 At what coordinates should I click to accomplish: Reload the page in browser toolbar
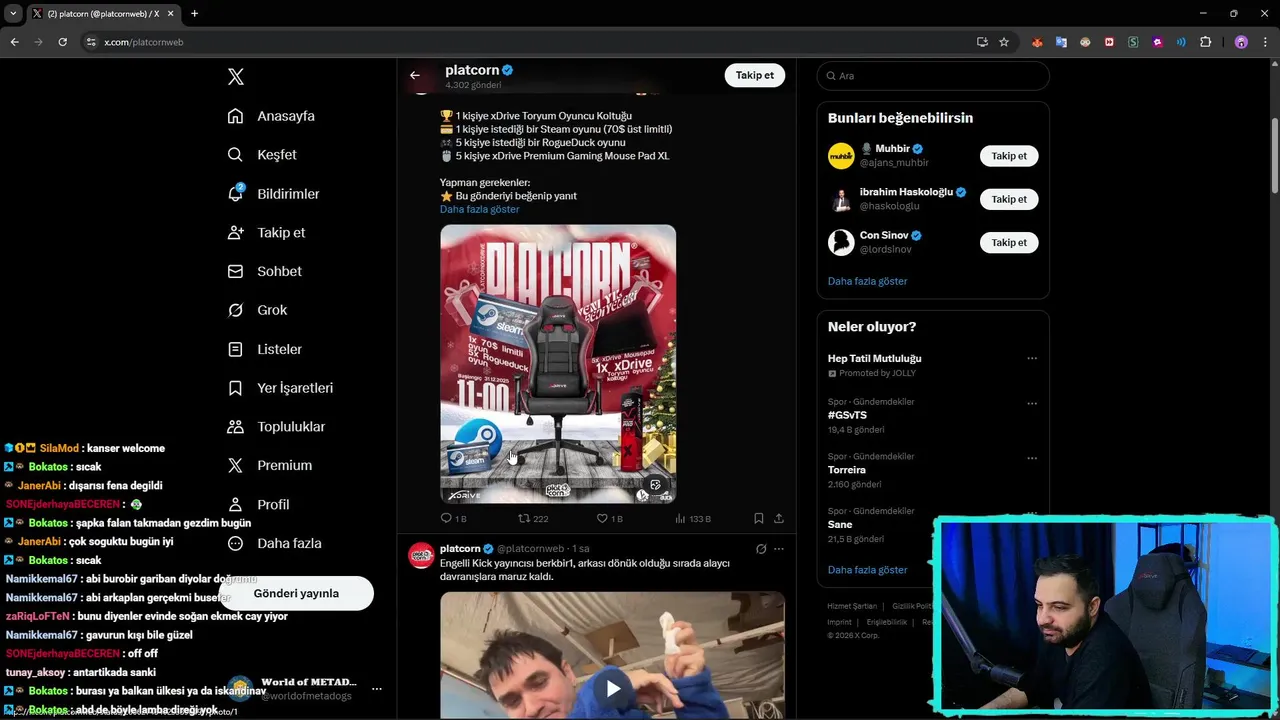click(x=62, y=42)
